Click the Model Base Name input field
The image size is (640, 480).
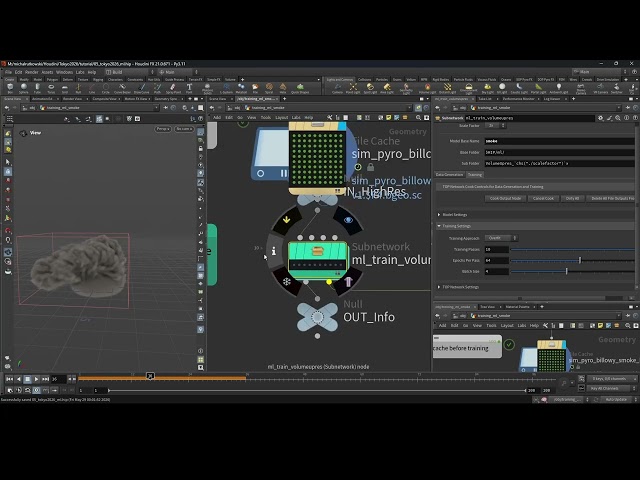(559, 141)
